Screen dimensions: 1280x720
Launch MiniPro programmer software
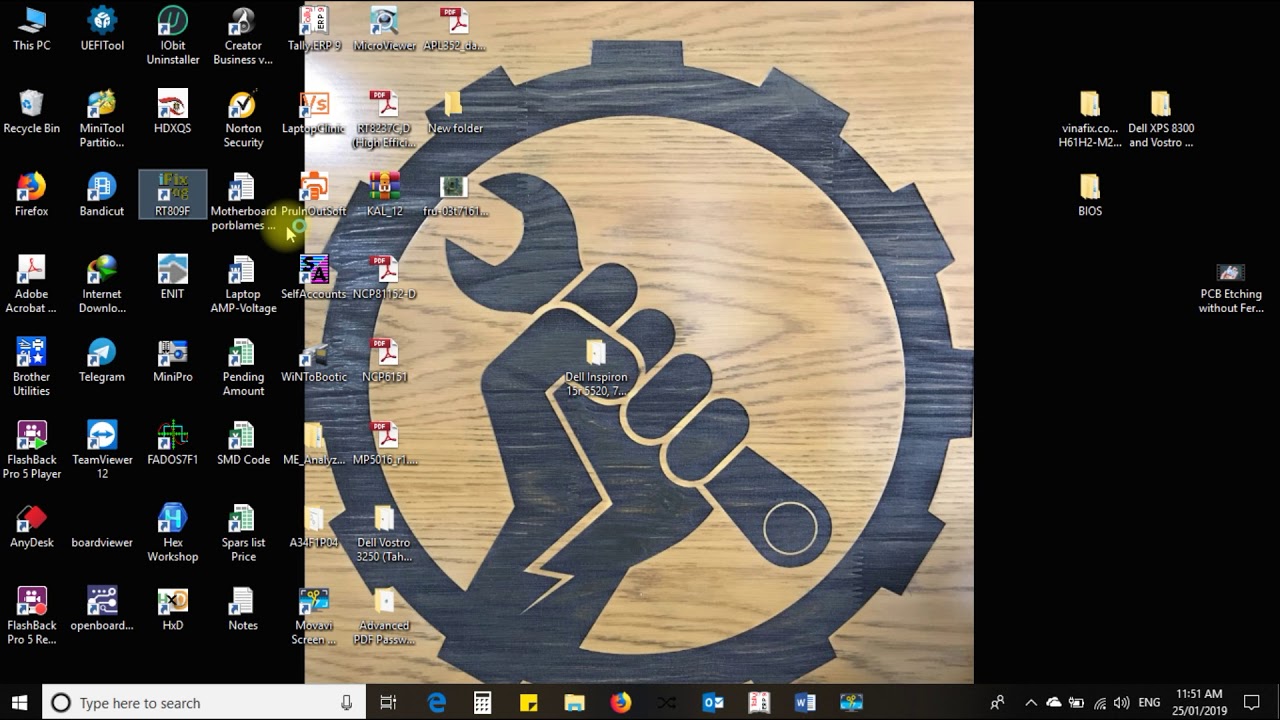pyautogui.click(x=173, y=361)
